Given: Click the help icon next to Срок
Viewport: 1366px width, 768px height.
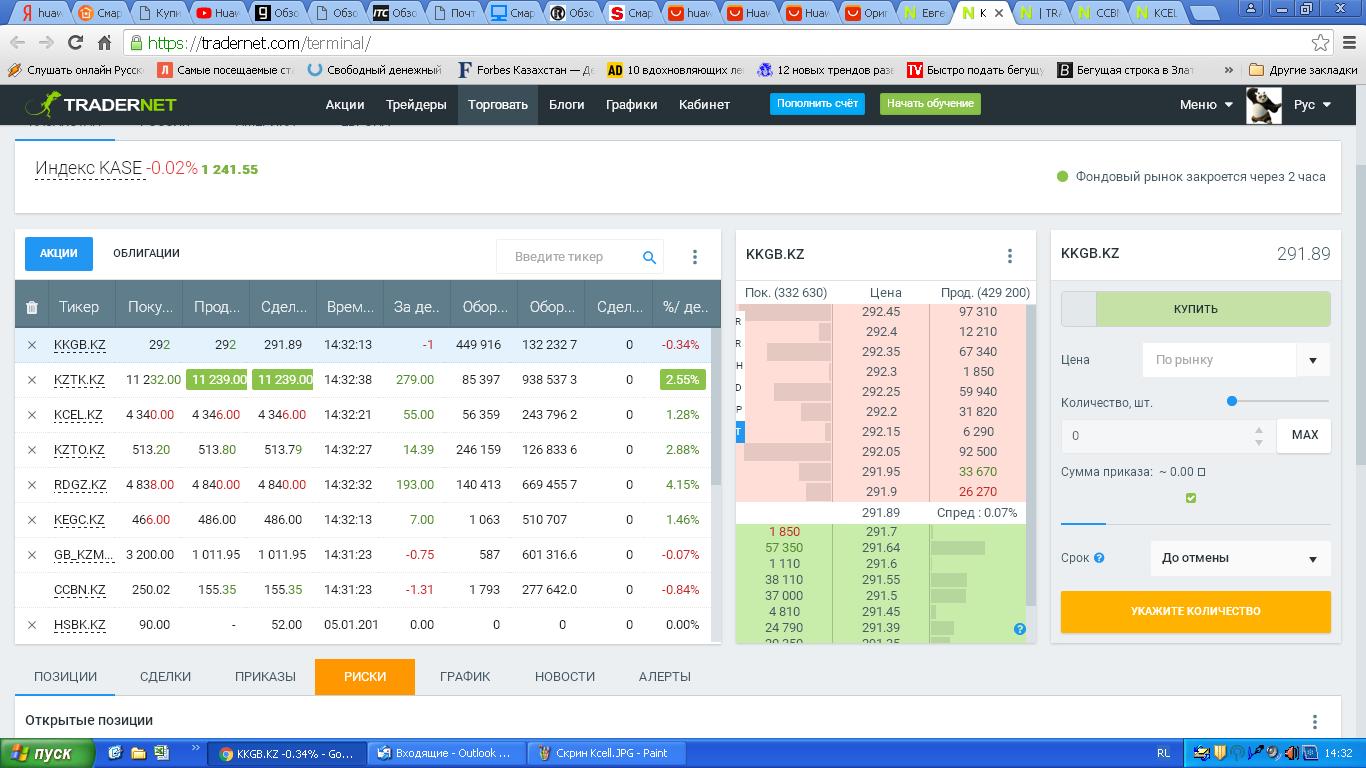Looking at the screenshot, I should [1099, 558].
